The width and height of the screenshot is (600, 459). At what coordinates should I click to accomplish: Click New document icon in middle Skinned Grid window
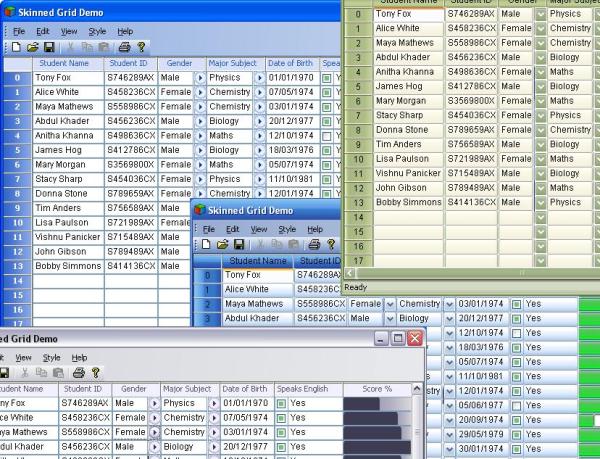pyautogui.click(x=206, y=244)
